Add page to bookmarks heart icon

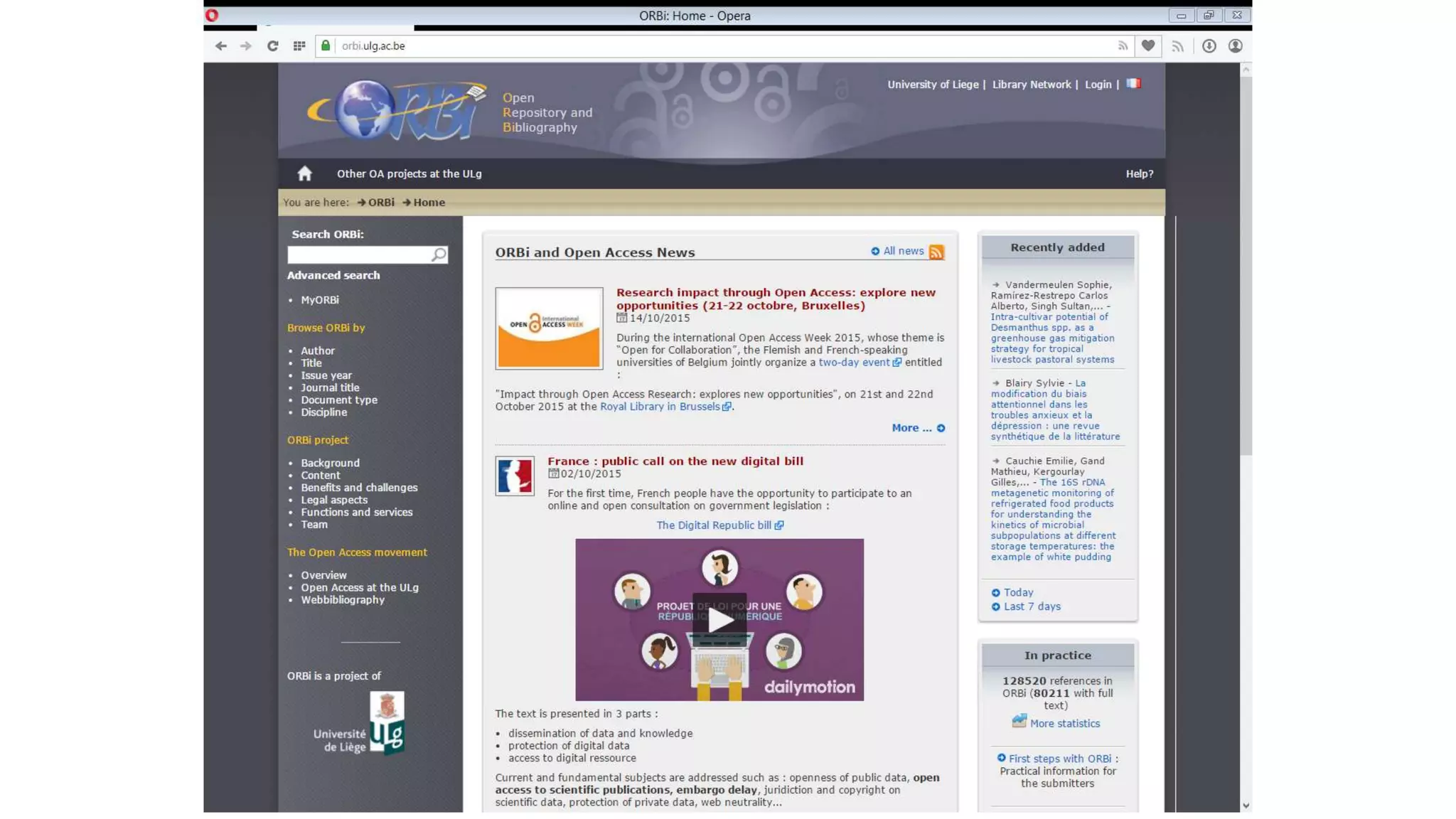[x=1147, y=45]
